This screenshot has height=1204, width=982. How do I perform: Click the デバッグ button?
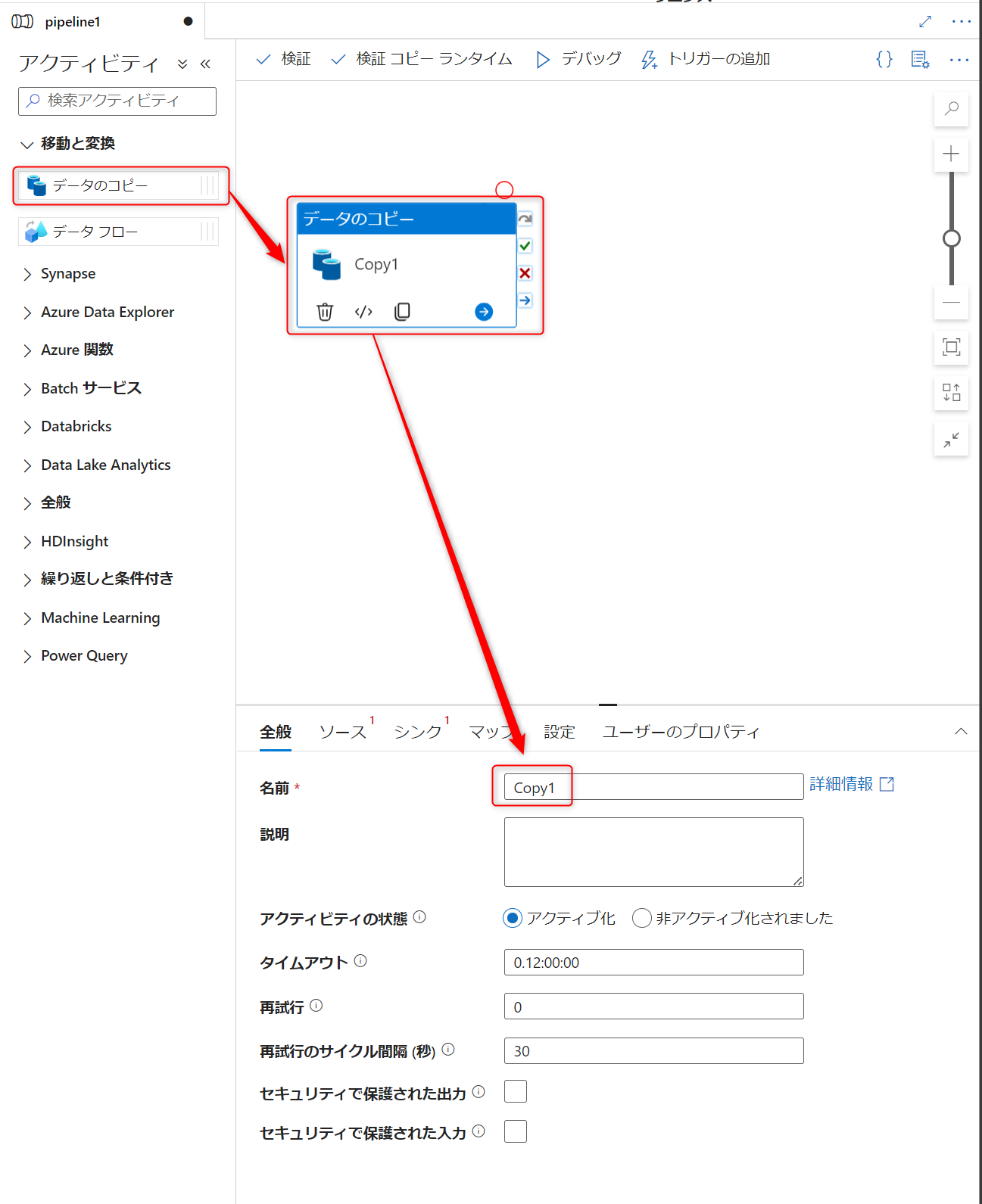[x=578, y=59]
